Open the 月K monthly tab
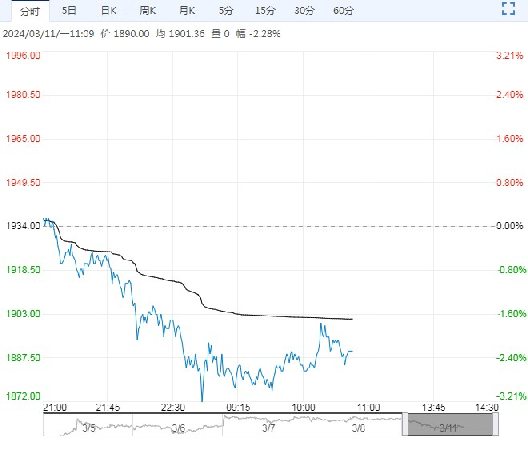 (x=187, y=11)
